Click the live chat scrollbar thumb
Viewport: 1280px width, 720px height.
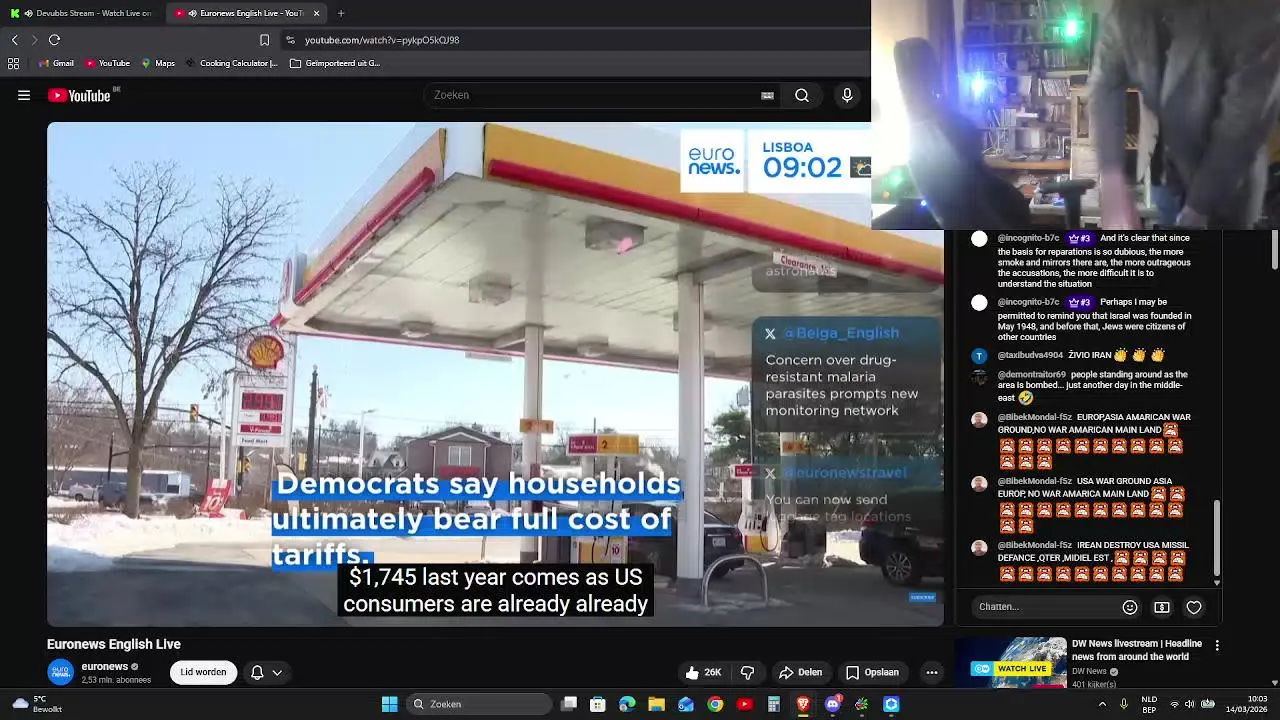point(1217,538)
